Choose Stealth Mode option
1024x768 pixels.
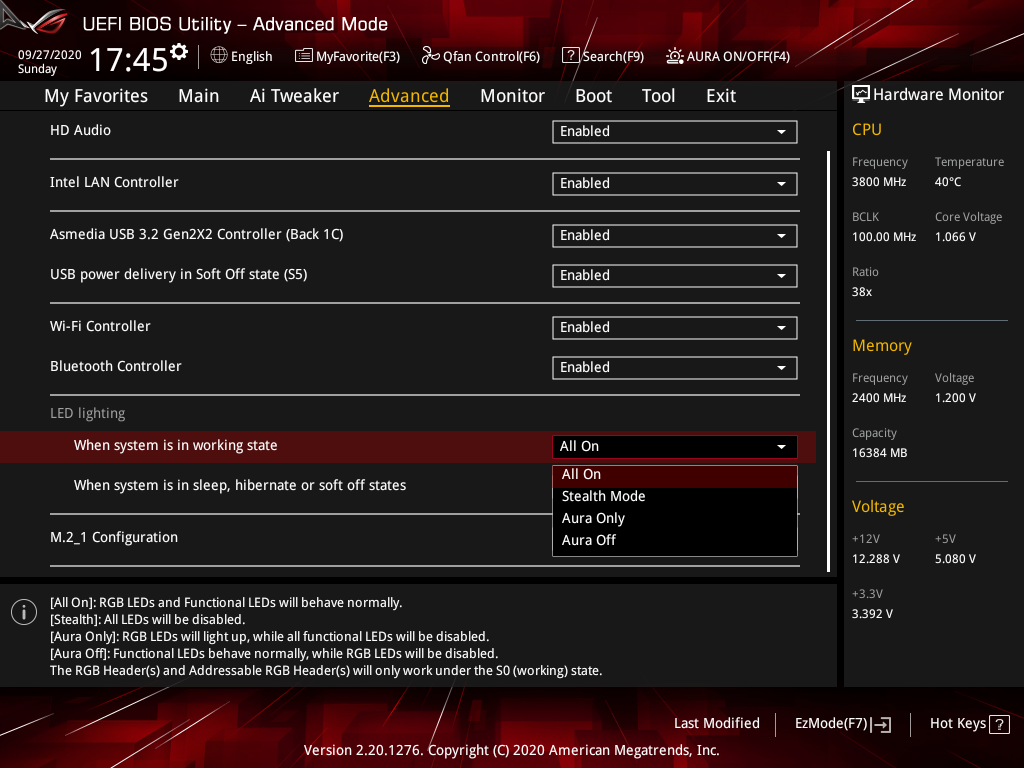675,496
